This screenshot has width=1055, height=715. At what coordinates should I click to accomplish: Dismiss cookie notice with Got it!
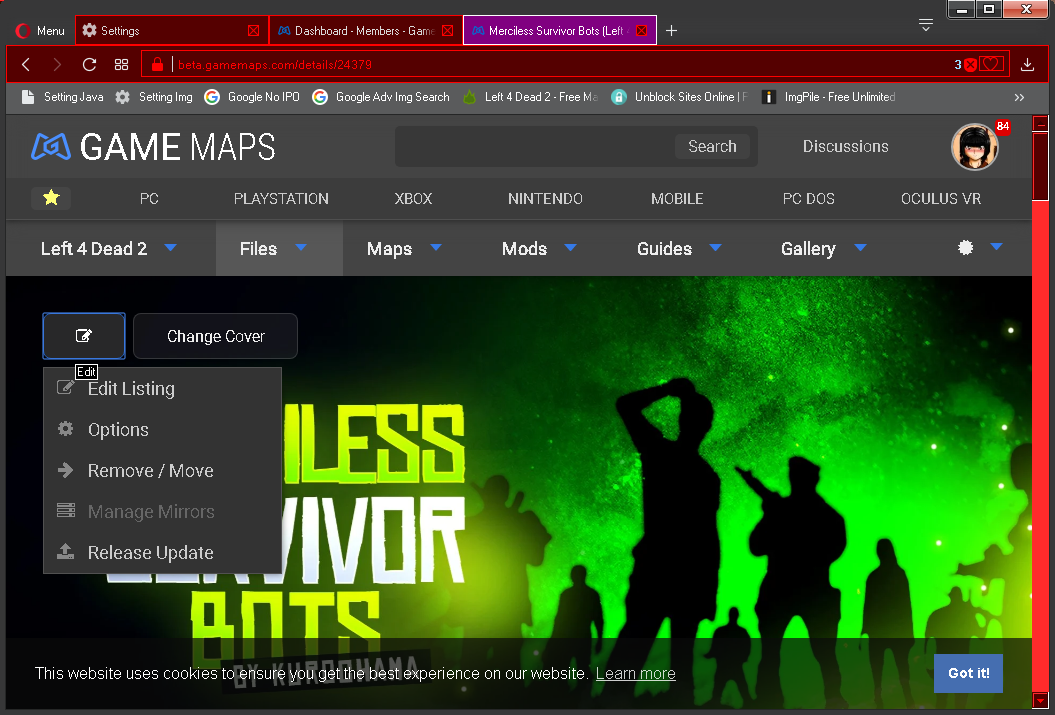[x=967, y=673]
